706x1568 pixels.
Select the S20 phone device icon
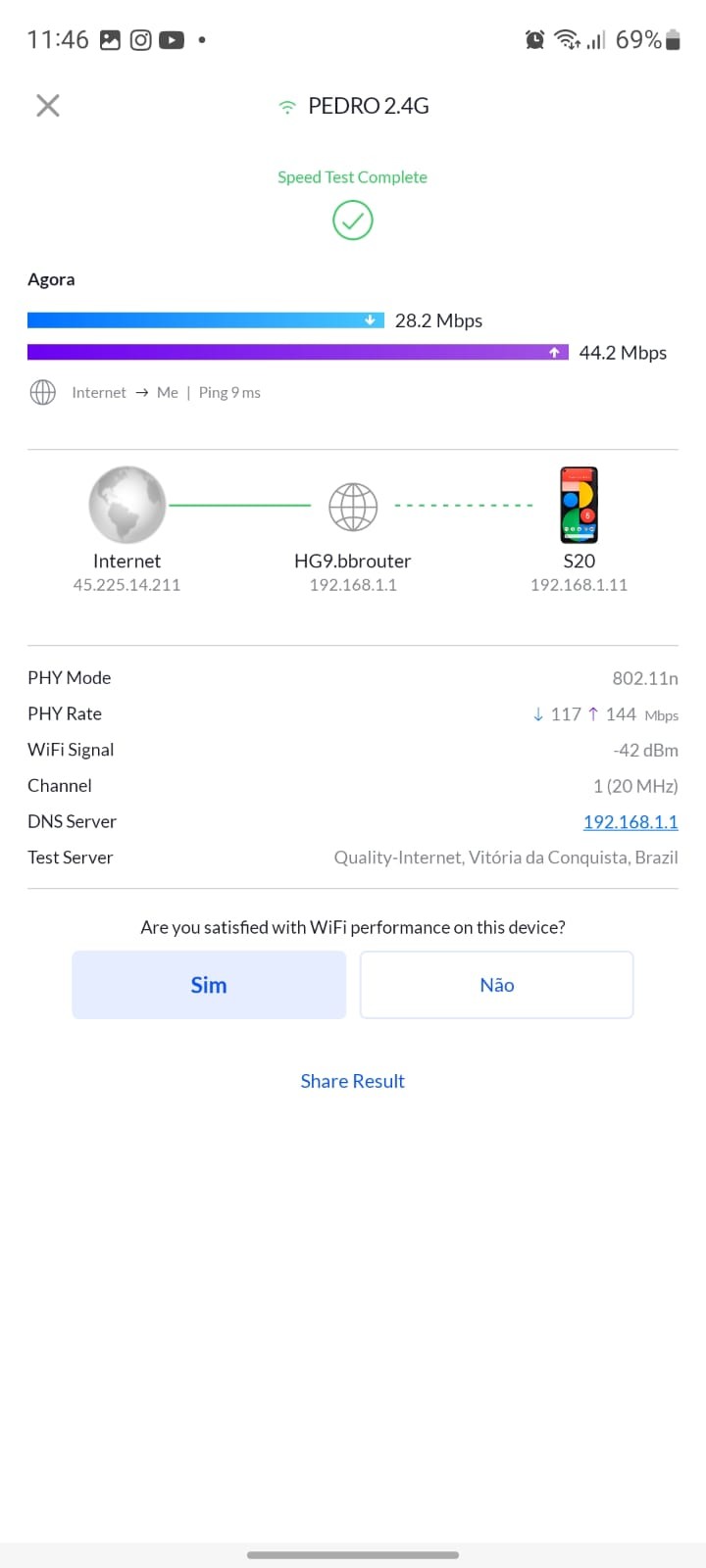(x=579, y=505)
